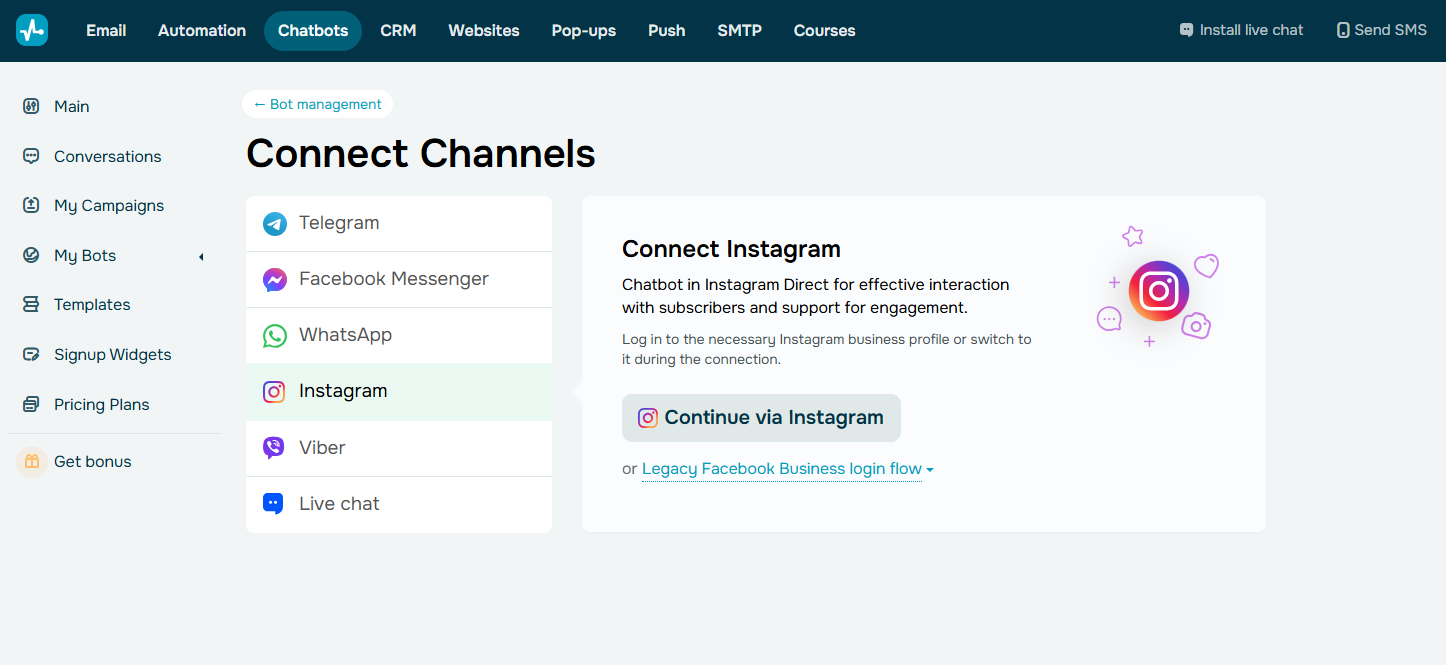The height and width of the screenshot is (665, 1446).
Task: Click the Facebook Messenger icon
Action: tap(274, 280)
